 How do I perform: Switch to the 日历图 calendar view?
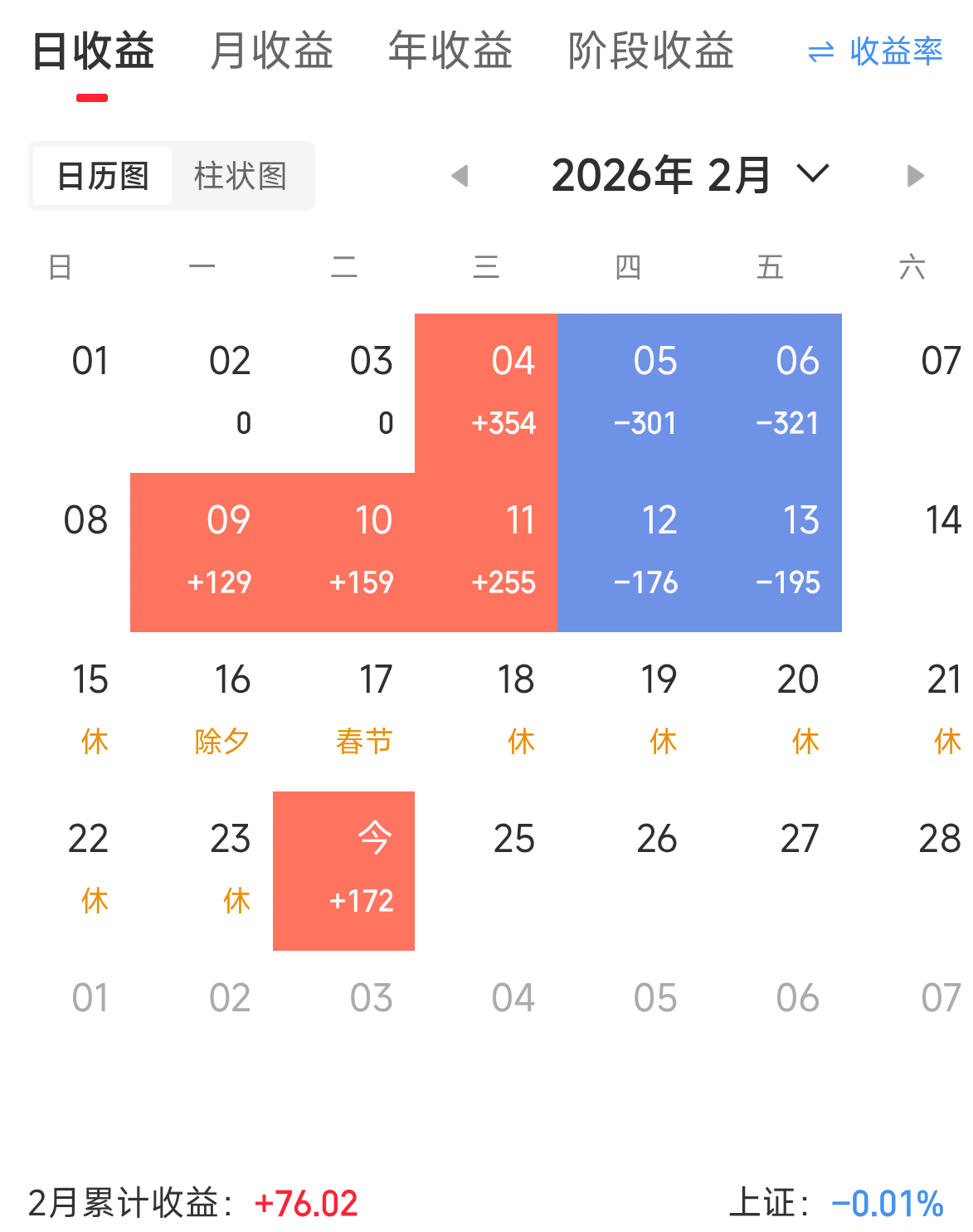click(x=103, y=176)
